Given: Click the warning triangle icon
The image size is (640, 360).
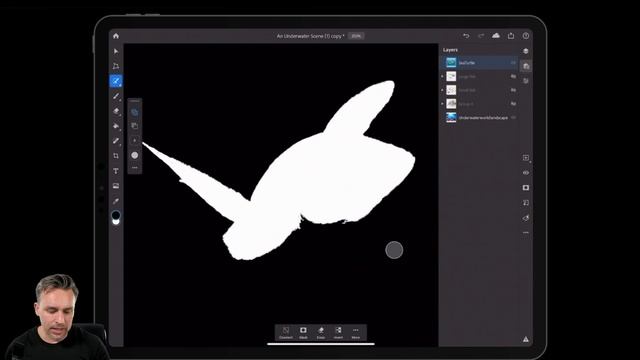Looking at the screenshot, I should pos(526,339).
